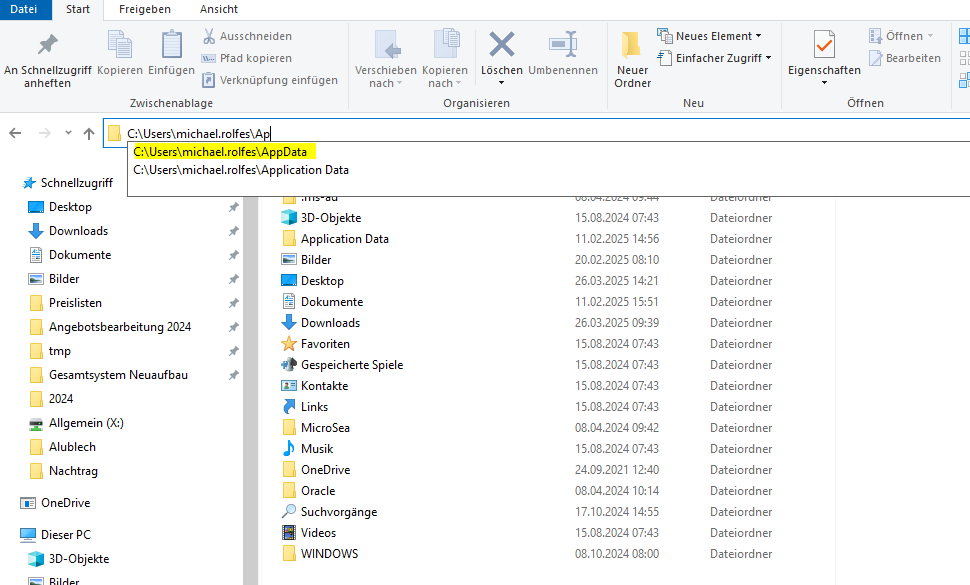Pin with An Schnellzugriff anheften icon

coord(46,45)
